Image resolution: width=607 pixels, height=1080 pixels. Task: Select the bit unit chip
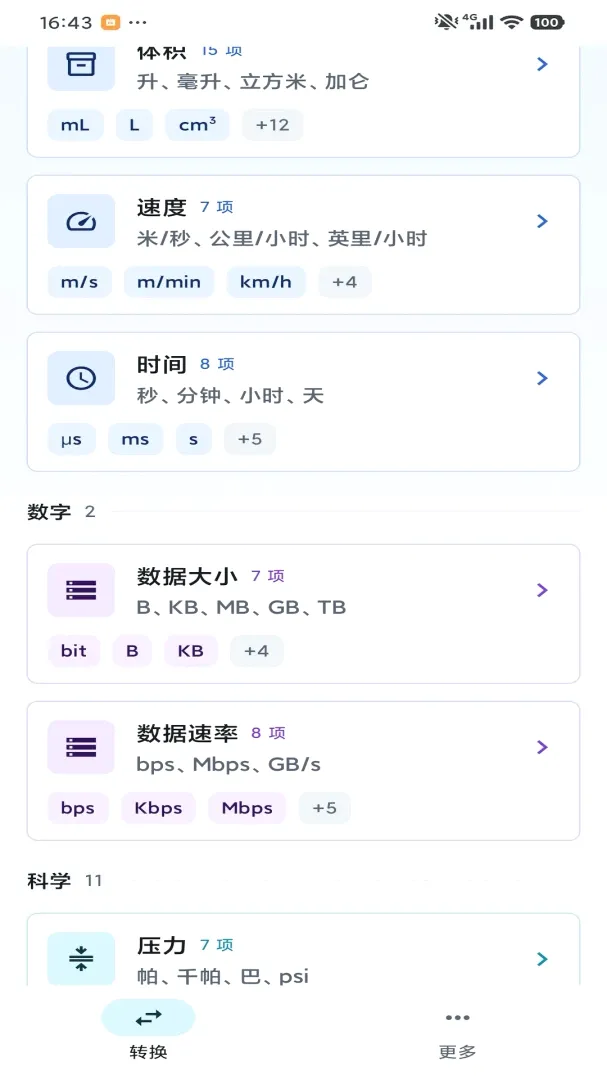74,651
